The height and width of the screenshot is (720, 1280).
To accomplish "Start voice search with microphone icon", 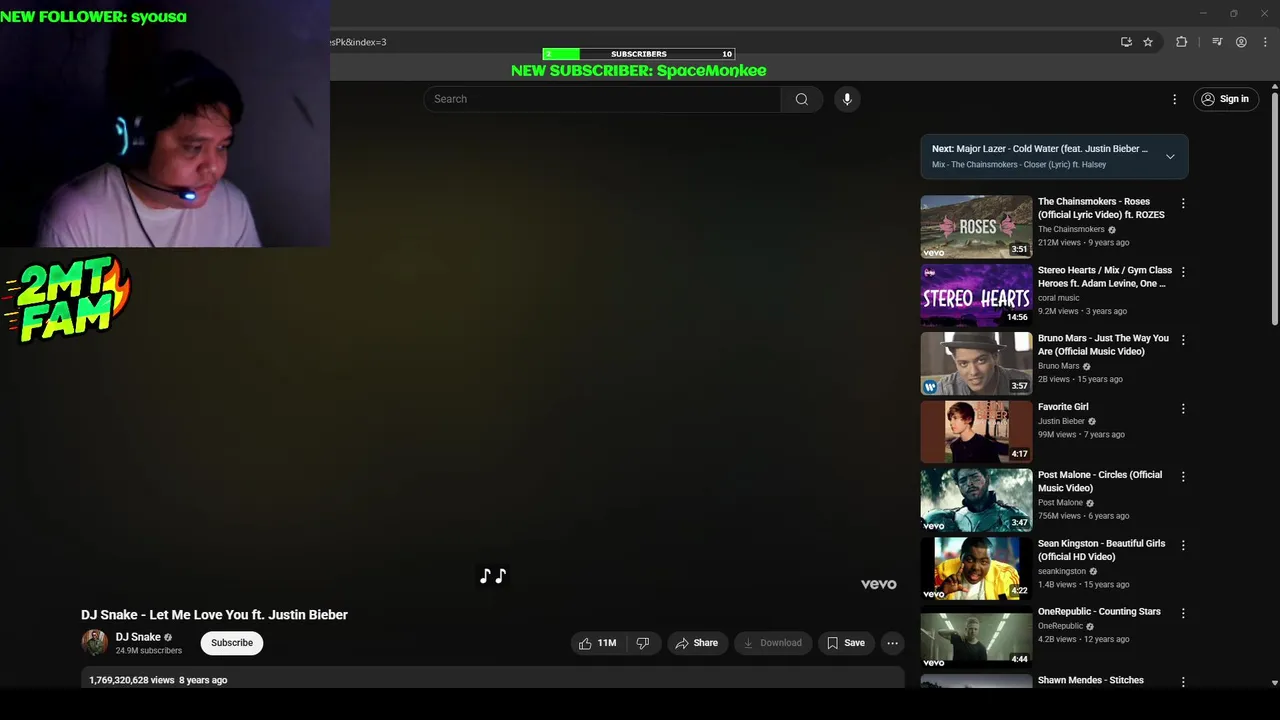I will pyautogui.click(x=847, y=99).
